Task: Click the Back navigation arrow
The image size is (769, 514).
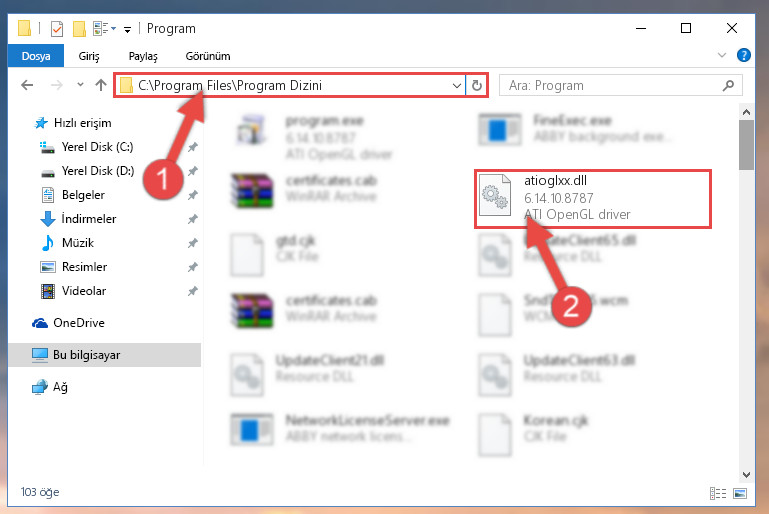Action: 27,85
